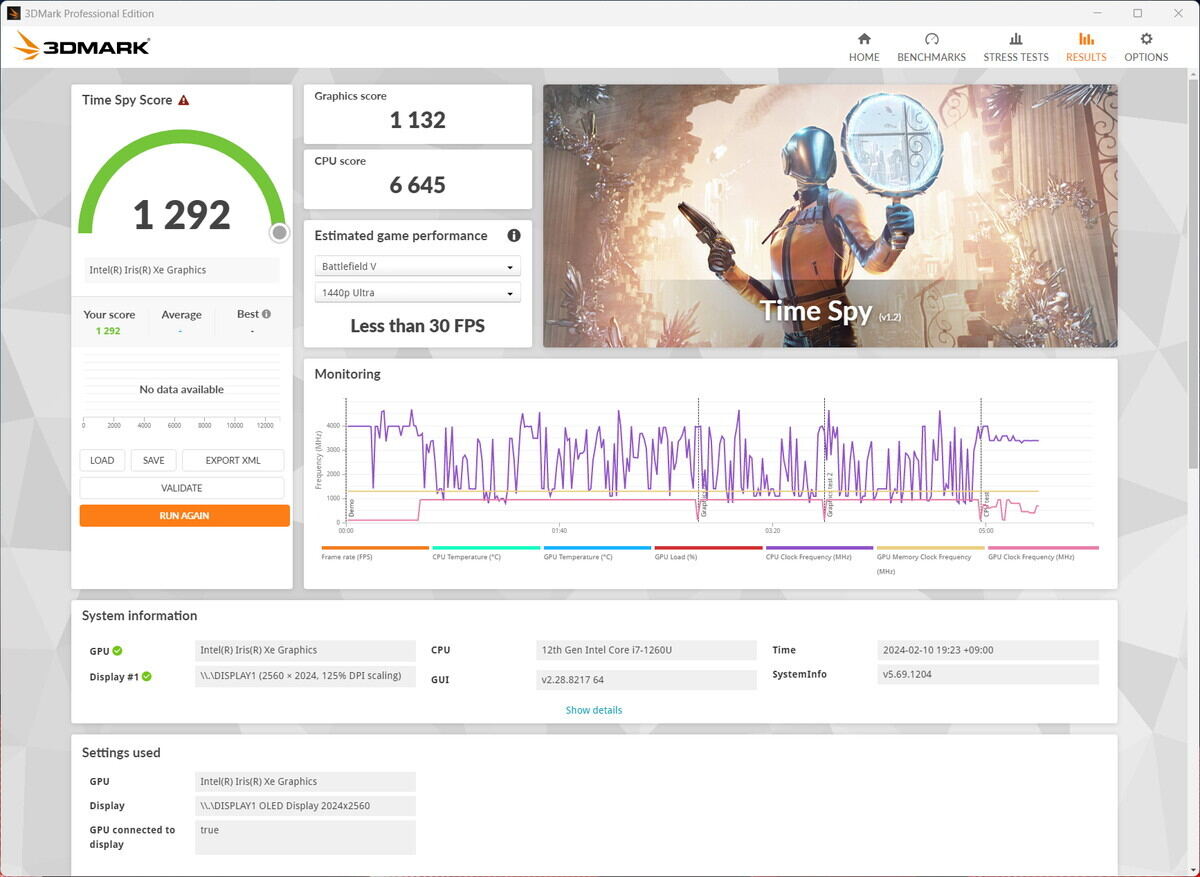The width and height of the screenshot is (1200, 877).
Task: Click the Graphics score value 1 132
Action: point(418,120)
